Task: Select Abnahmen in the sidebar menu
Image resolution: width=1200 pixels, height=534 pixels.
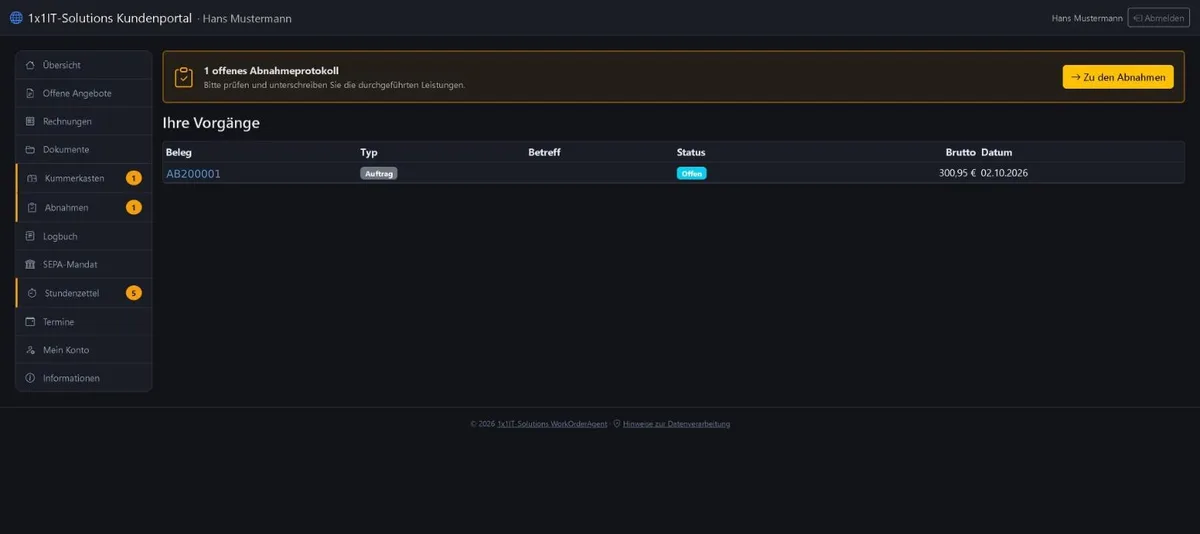Action: [x=84, y=207]
